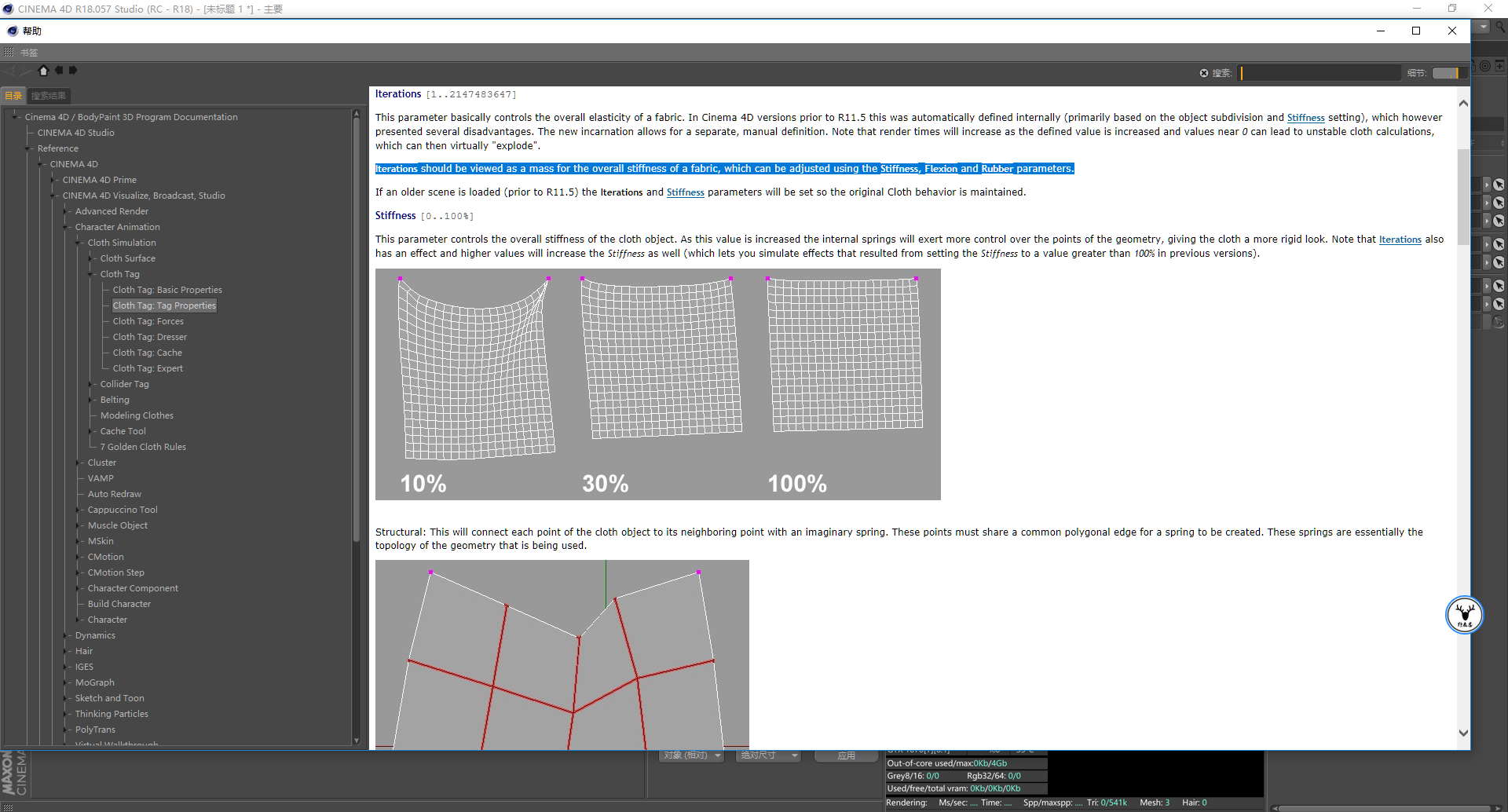This screenshot has width=1508, height=812.
Task: Open Cloth Tag: Basic Properties topic
Action: 167,290
